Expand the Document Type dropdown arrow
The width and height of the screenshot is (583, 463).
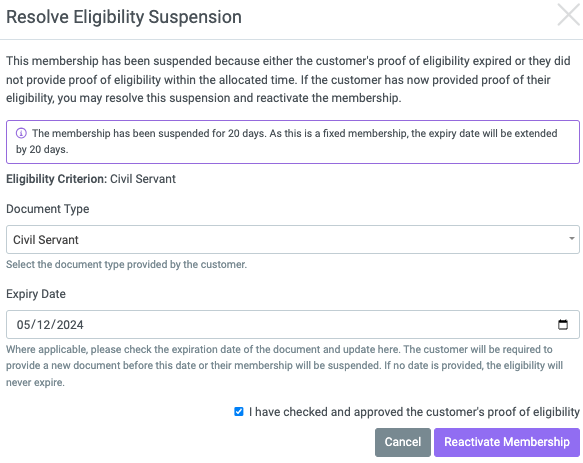(x=571, y=239)
